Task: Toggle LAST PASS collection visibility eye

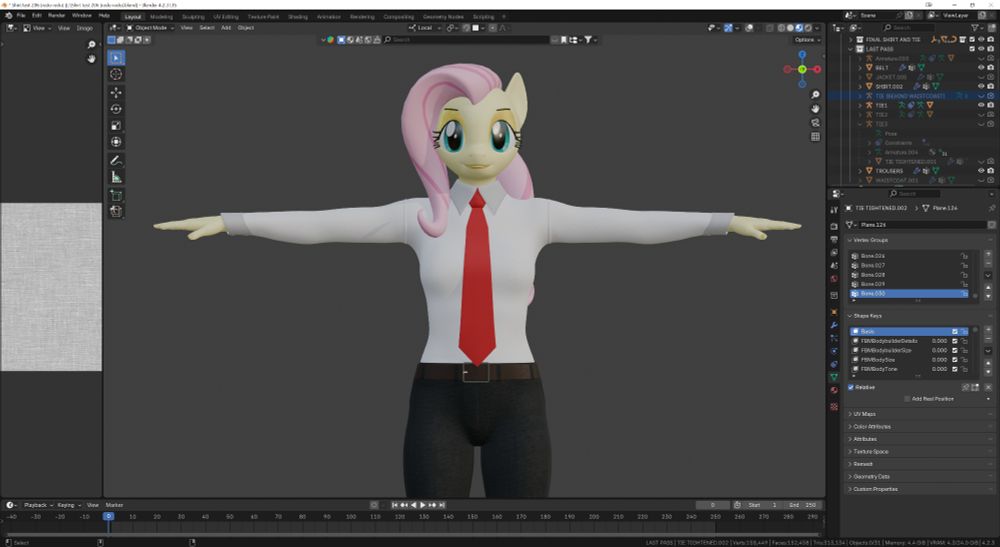Action: click(982, 48)
